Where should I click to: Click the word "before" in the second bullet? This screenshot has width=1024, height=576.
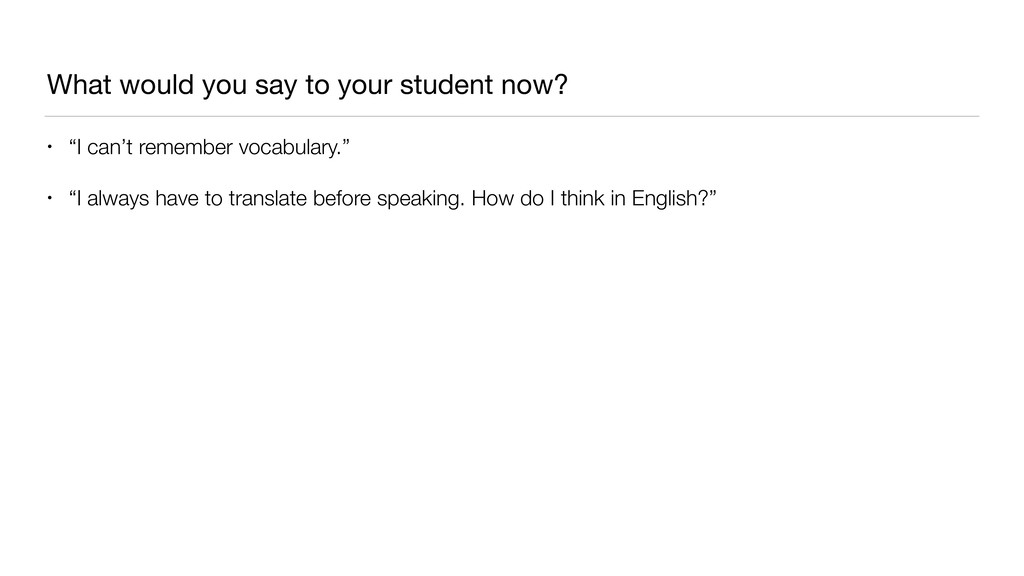pos(342,198)
